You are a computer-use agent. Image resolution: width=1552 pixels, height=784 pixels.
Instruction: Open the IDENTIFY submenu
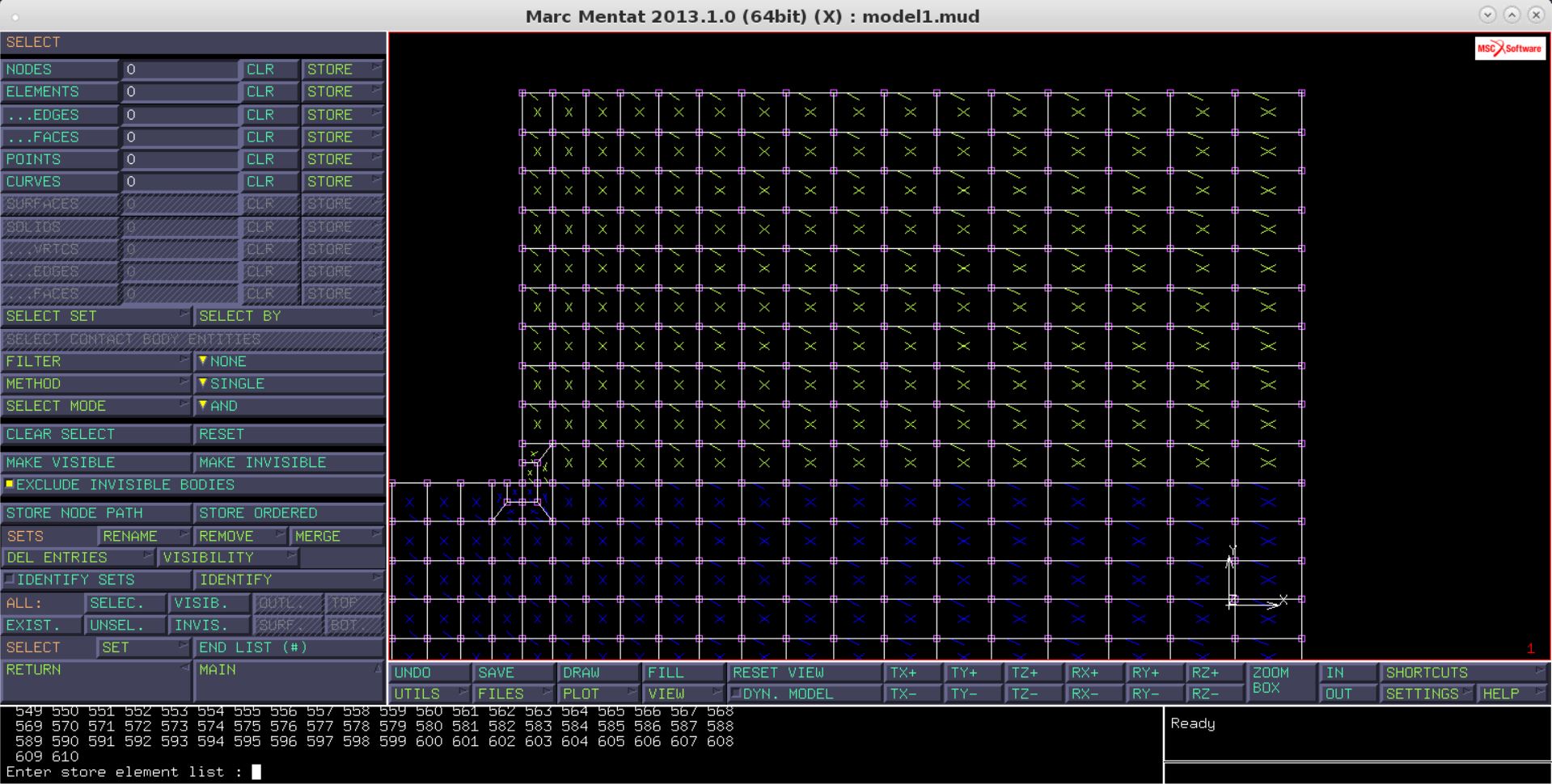[289, 580]
